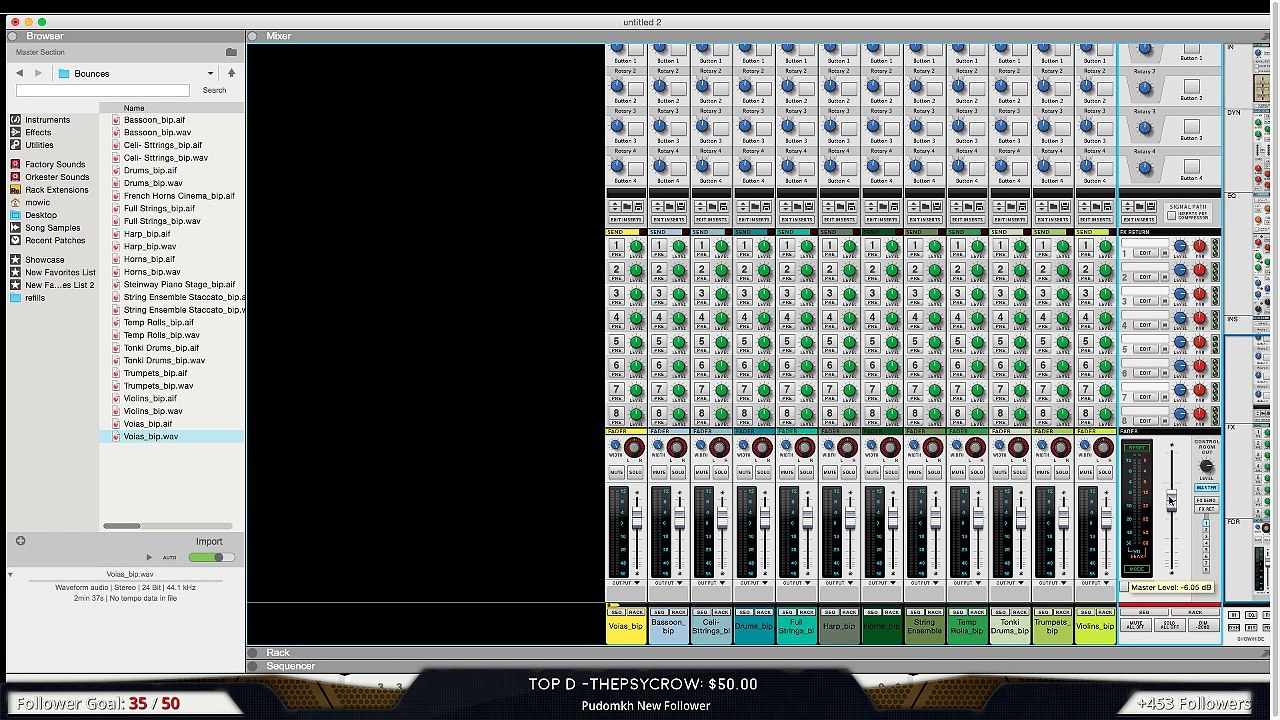Open the Bounces folder dropdown
This screenshot has width=1280, height=720.
210,73
